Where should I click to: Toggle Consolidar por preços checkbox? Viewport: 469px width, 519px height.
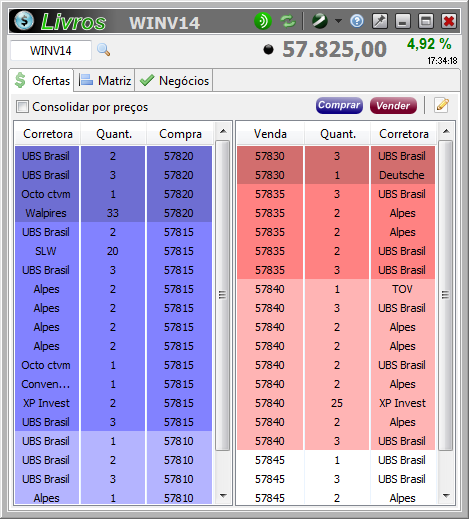click(22, 107)
